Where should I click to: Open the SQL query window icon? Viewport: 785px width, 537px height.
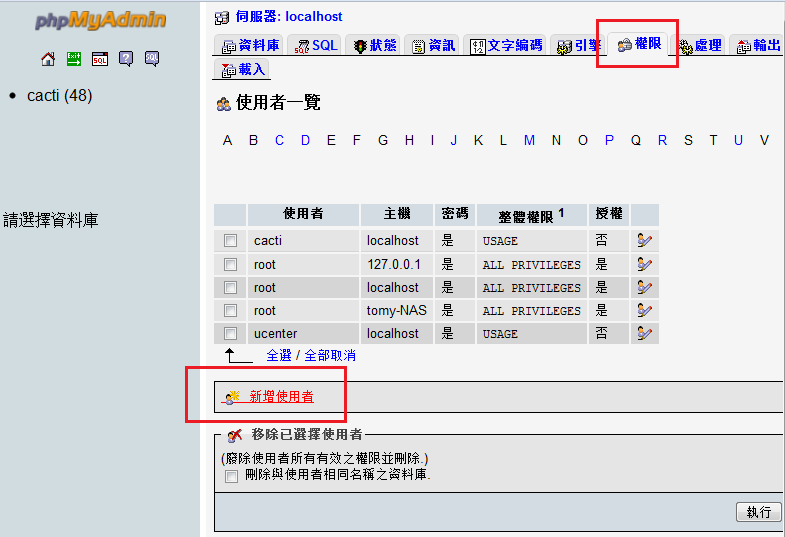(x=100, y=59)
